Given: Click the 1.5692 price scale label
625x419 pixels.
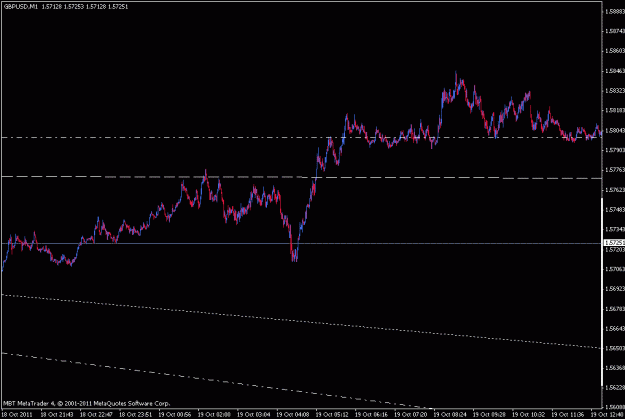Looking at the screenshot, I should point(615,288).
